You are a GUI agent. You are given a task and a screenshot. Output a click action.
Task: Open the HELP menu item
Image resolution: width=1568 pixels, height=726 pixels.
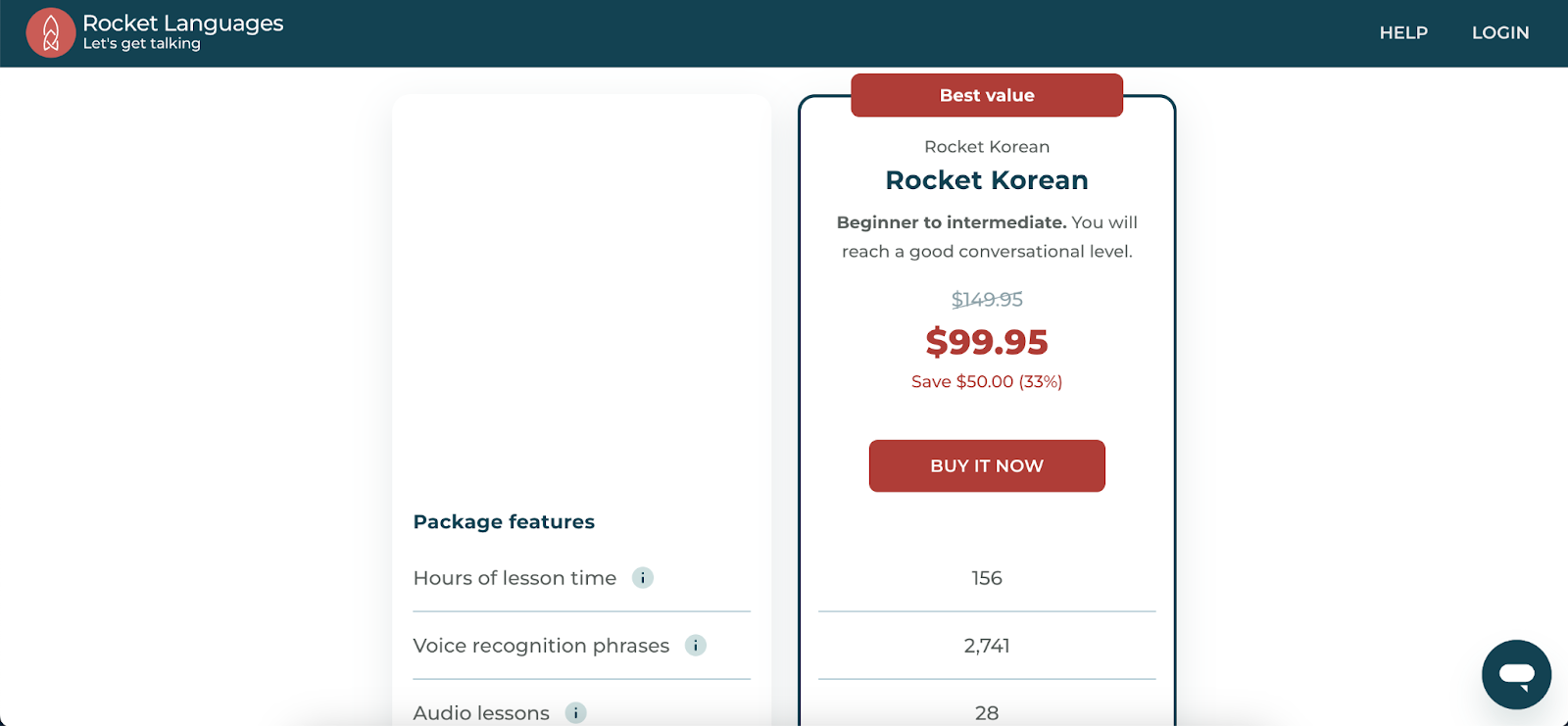pyautogui.click(x=1403, y=33)
